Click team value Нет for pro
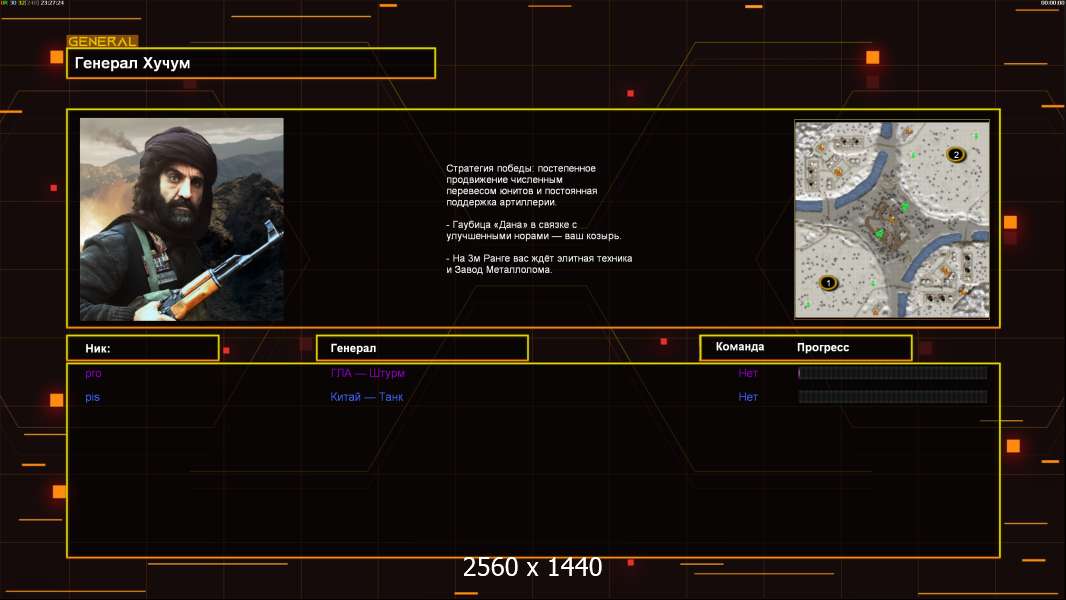 [748, 373]
